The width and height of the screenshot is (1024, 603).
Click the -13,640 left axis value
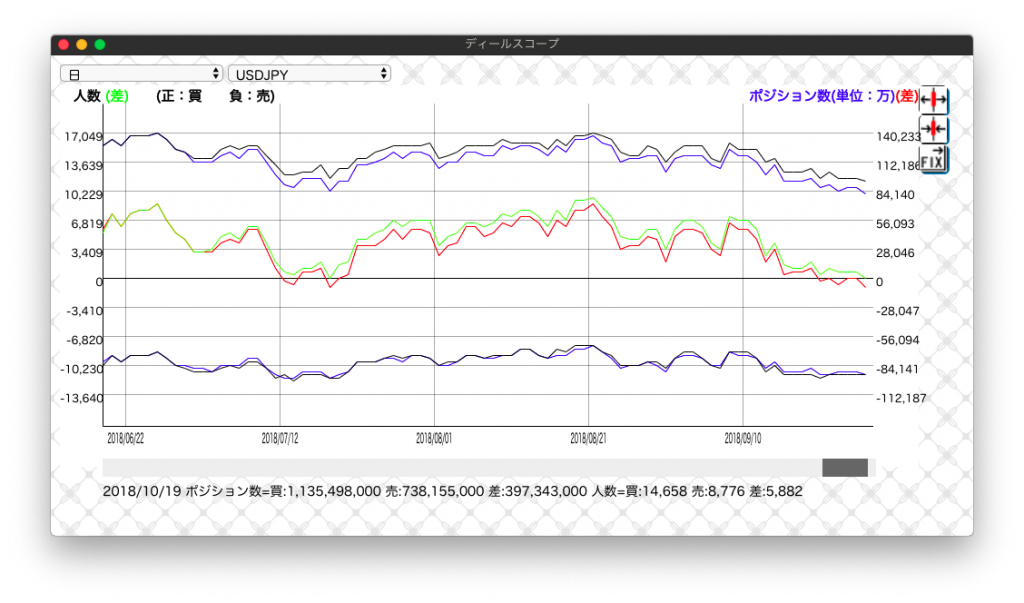pyautogui.click(x=82, y=398)
